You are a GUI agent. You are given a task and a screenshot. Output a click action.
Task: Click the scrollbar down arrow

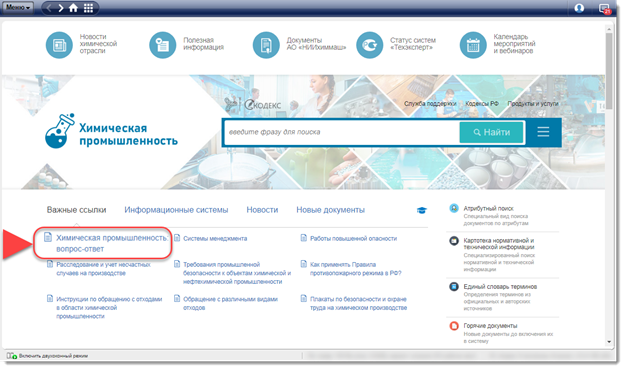click(x=609, y=342)
